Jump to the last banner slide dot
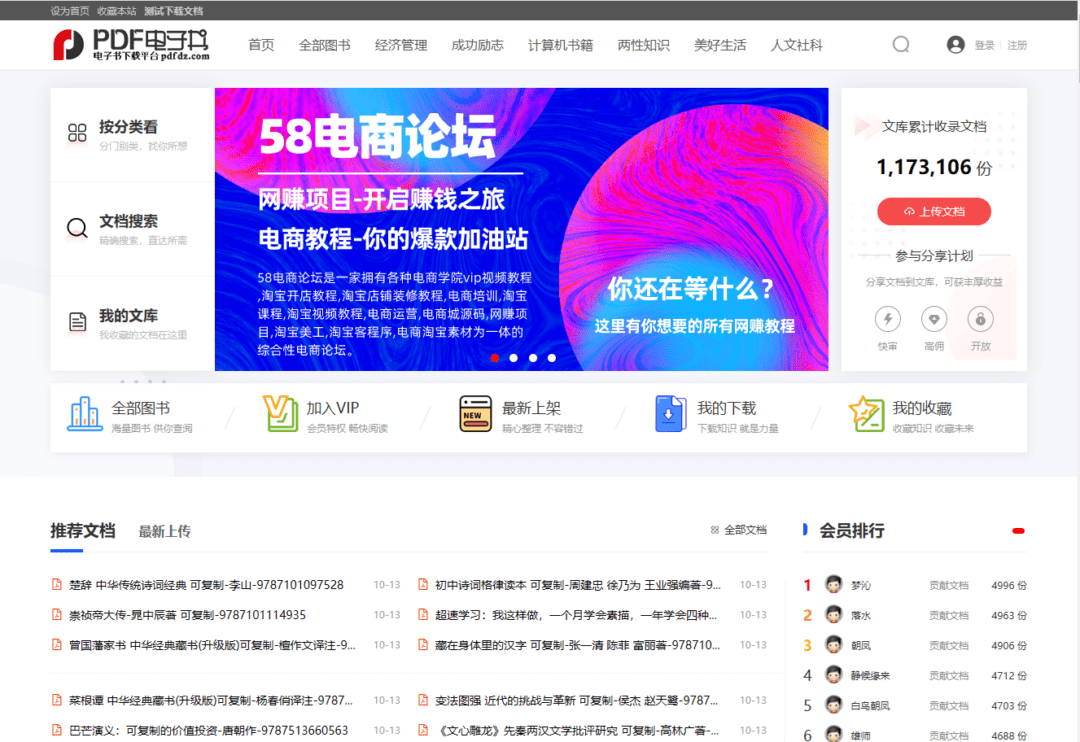The width and height of the screenshot is (1080, 742). 551,357
